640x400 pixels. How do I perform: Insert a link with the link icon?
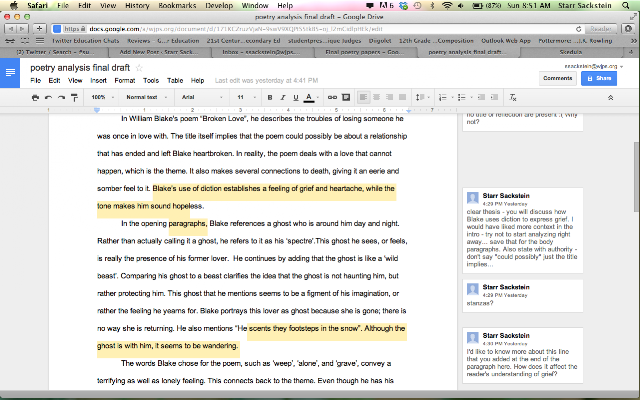pyautogui.click(x=332, y=97)
